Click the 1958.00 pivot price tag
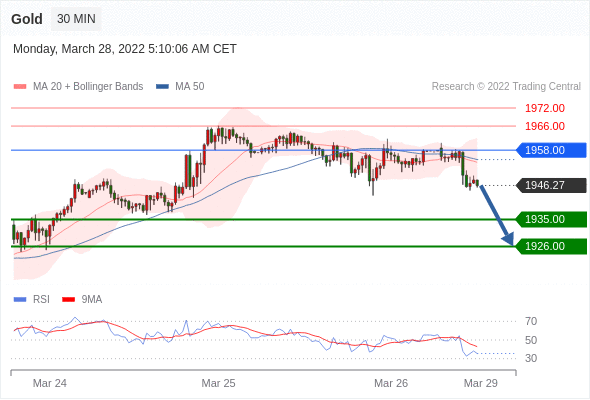590x400 pixels. [551, 150]
